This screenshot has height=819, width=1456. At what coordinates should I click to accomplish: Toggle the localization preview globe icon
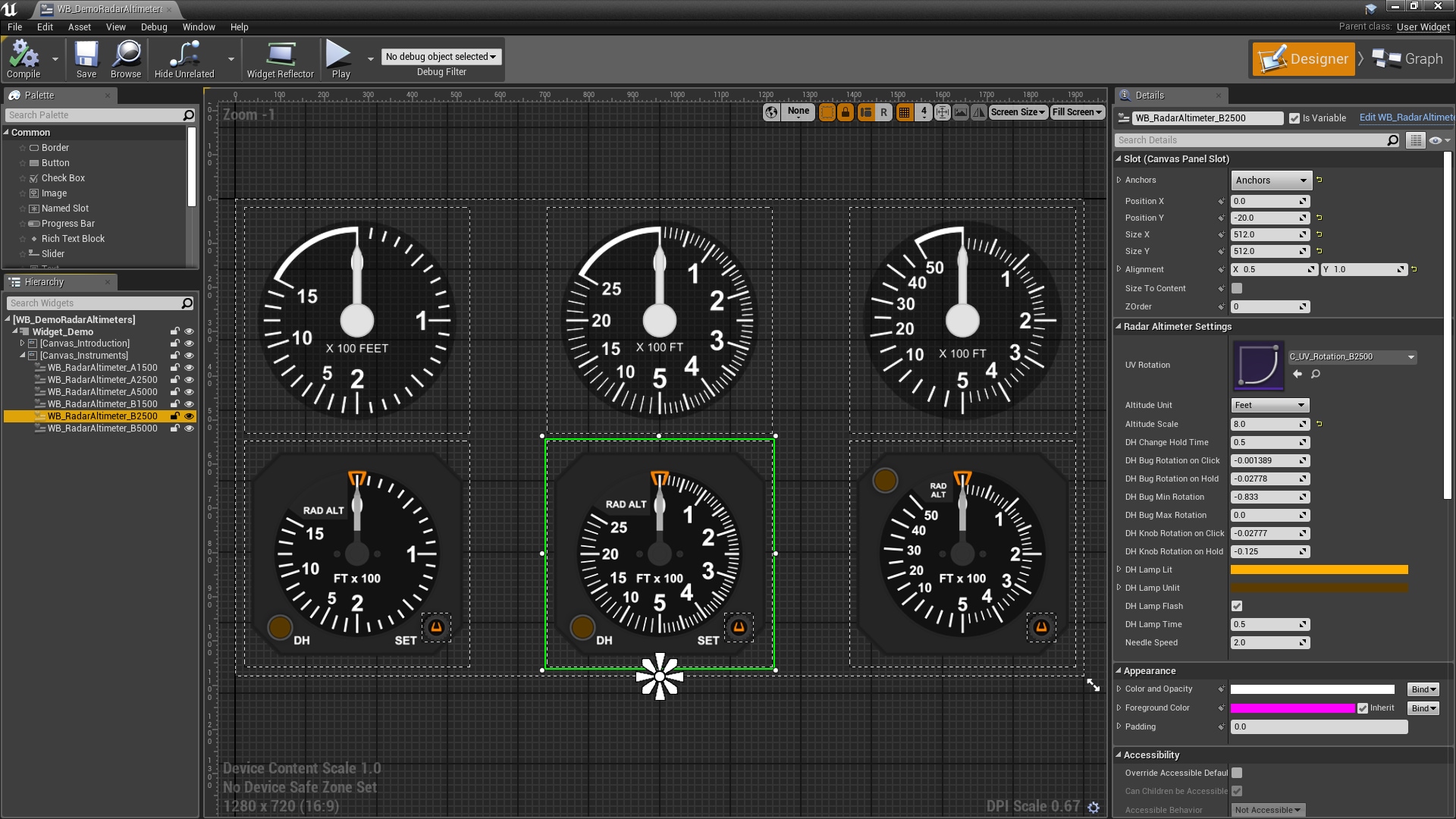click(771, 111)
